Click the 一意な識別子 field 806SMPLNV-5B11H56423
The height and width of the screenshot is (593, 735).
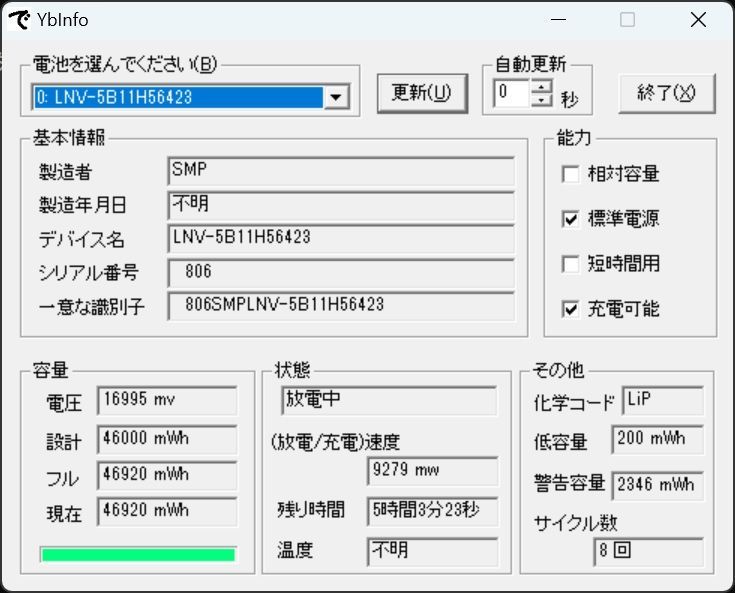(x=341, y=307)
